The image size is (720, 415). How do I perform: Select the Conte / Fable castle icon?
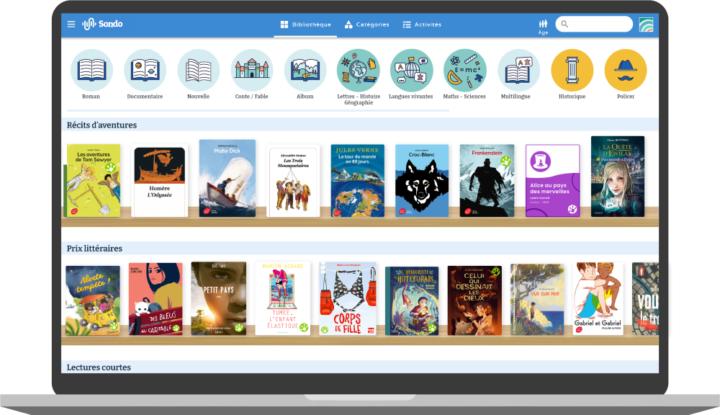click(252, 70)
